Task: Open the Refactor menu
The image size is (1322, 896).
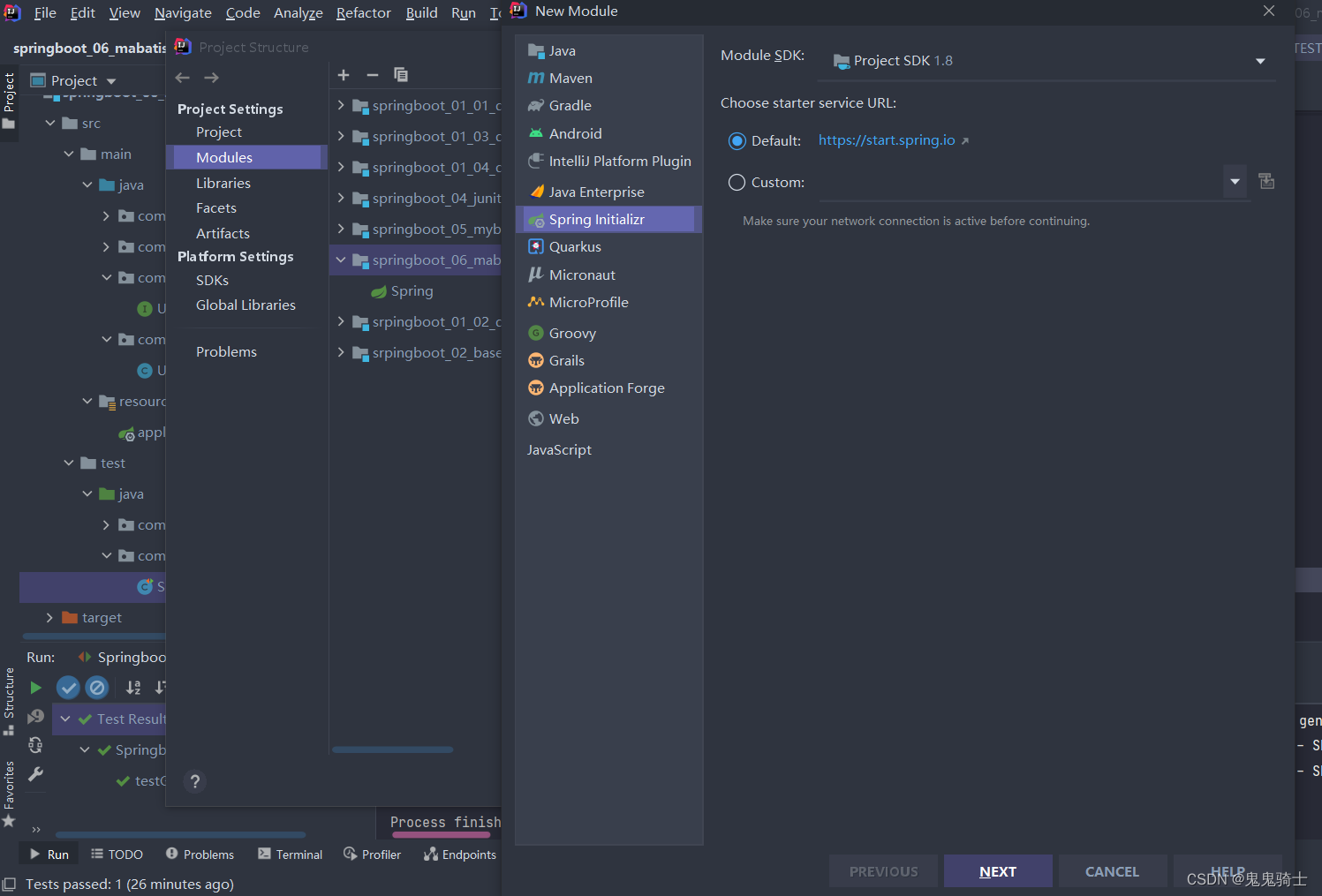Action: [x=363, y=12]
